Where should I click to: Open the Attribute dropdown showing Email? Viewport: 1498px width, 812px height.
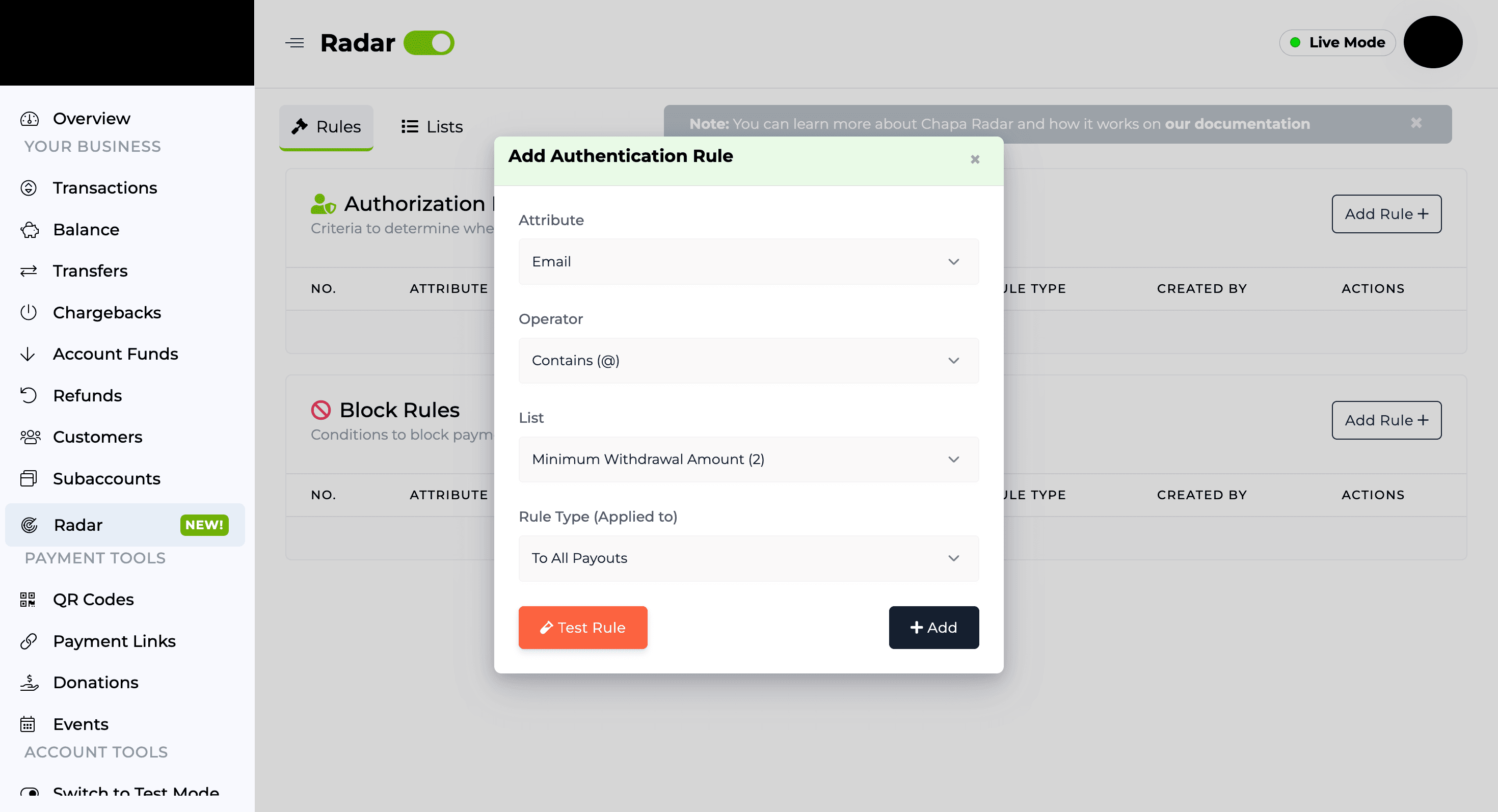[748, 261]
